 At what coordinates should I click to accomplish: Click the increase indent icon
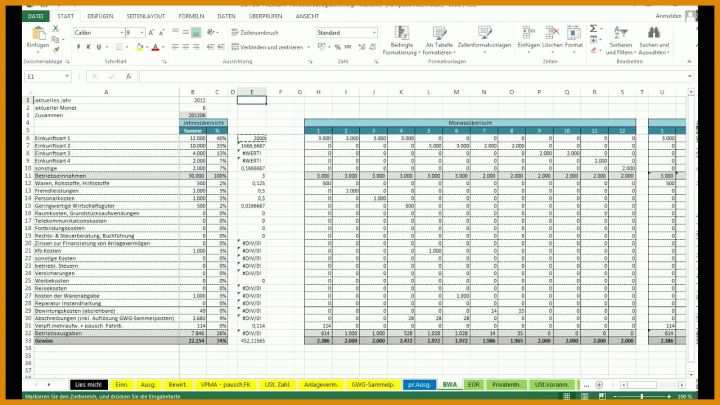221,47
